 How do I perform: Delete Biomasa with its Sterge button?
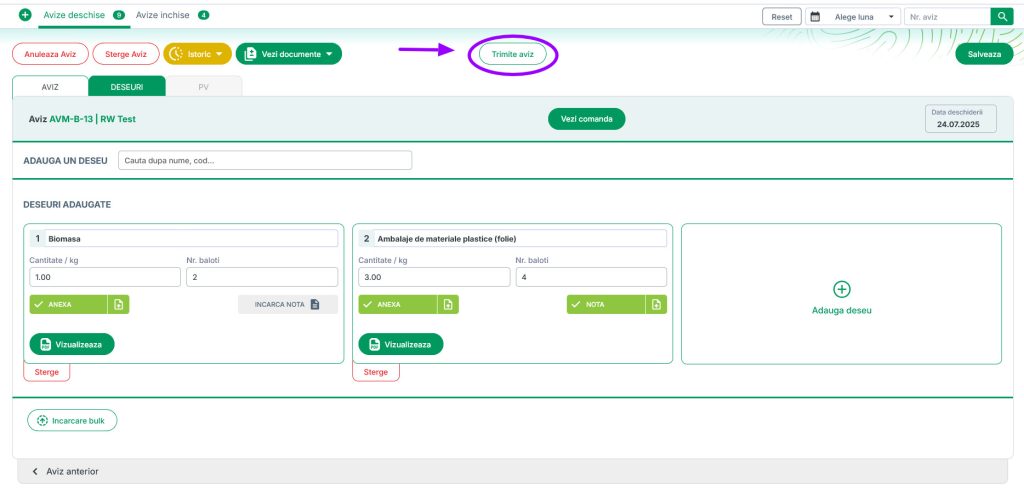47,372
